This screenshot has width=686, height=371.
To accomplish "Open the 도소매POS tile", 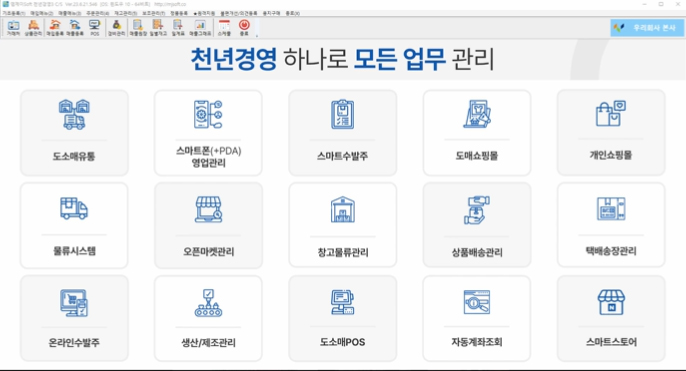I will click(343, 318).
